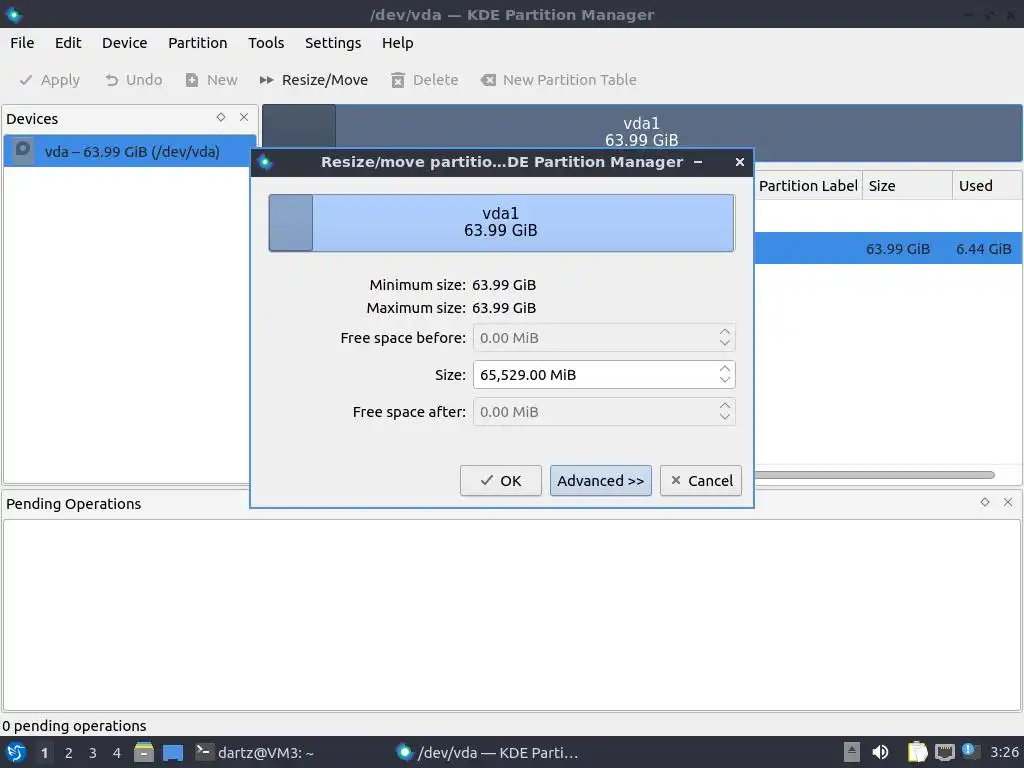Click the 0 pending operations status text
The width and height of the screenshot is (1024, 768).
(x=74, y=726)
